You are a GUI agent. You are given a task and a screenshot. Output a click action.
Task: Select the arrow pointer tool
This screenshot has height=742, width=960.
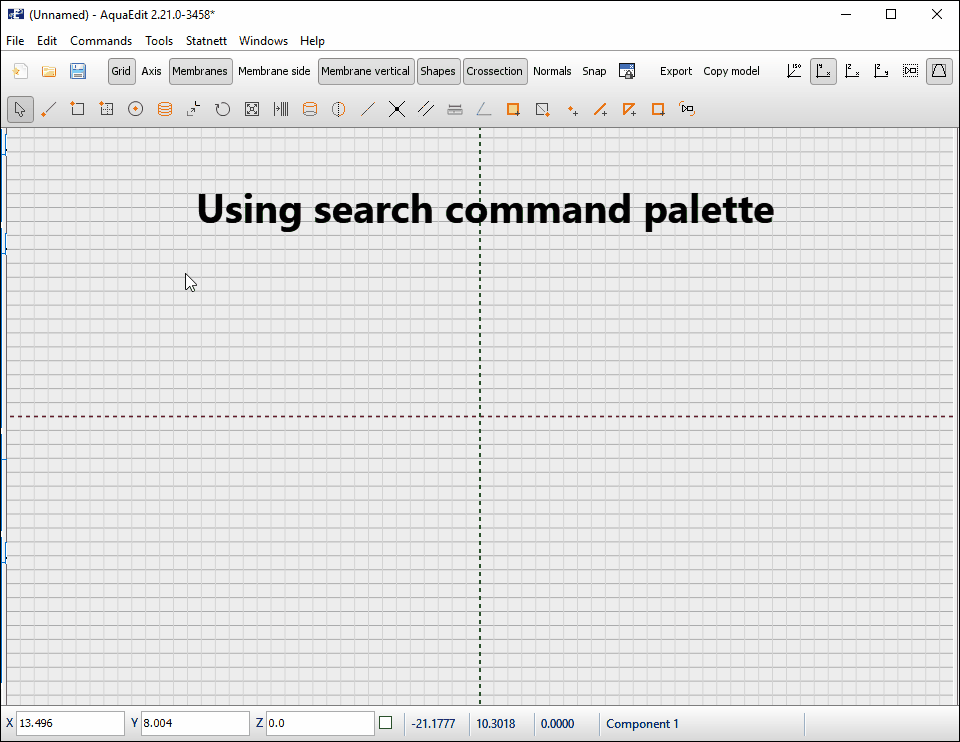[x=20, y=110]
